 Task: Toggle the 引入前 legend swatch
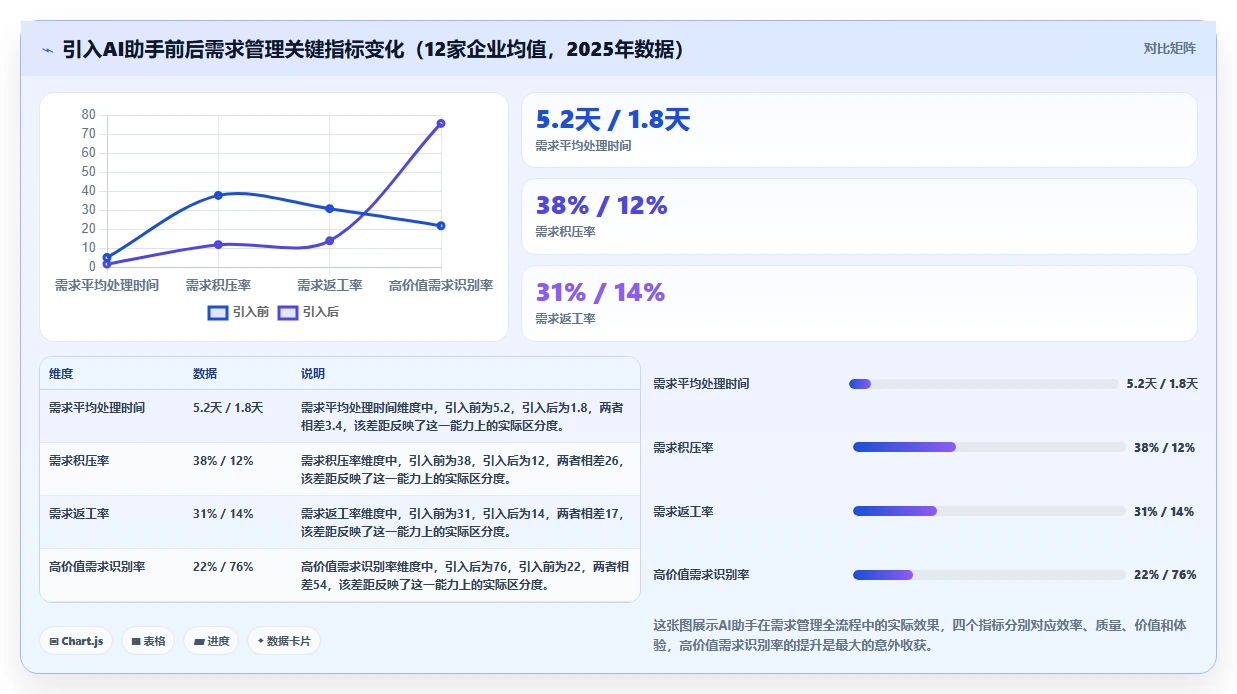(x=218, y=313)
